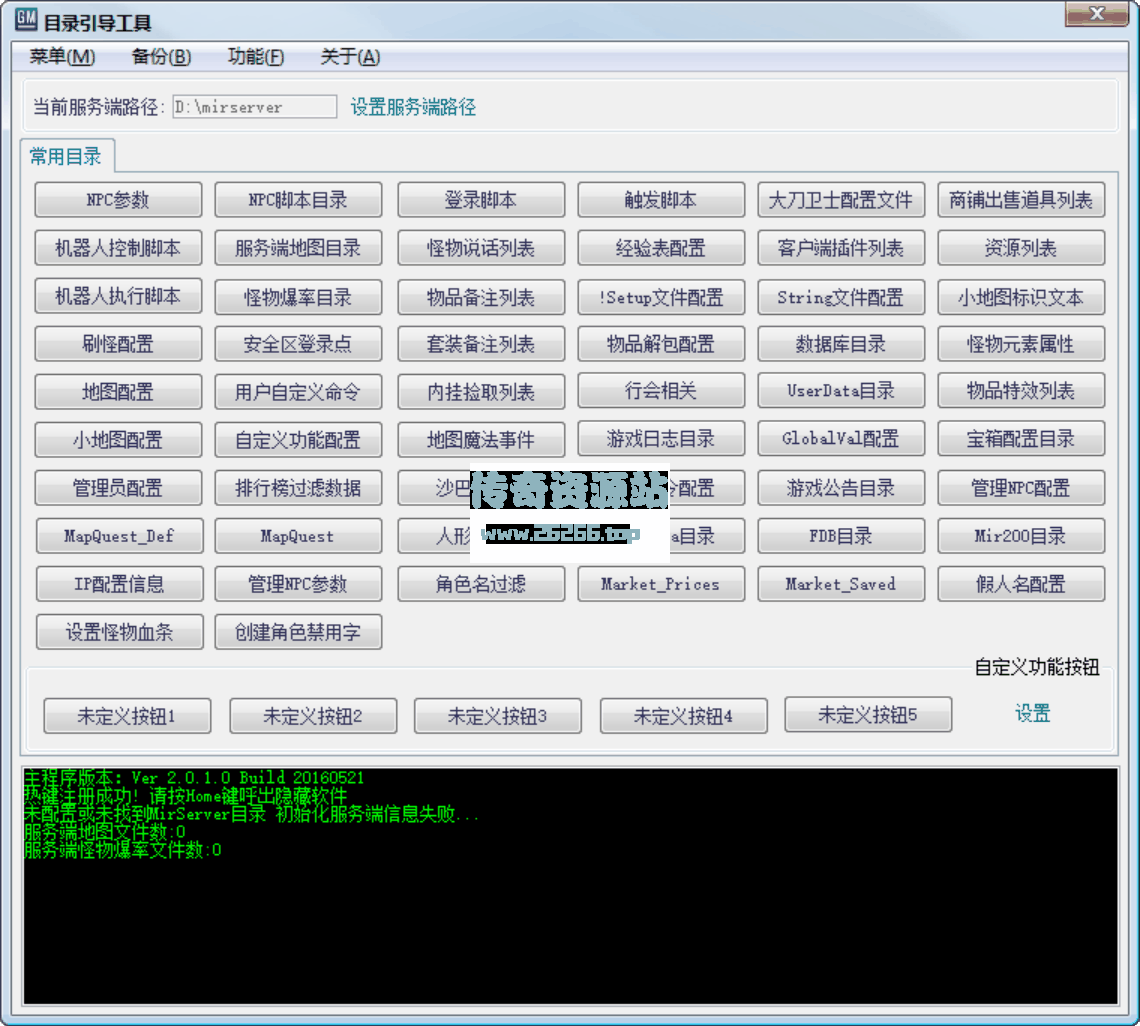Open 地图配置 settings
Viewport: 1140px width, 1026px height.
coord(119,391)
